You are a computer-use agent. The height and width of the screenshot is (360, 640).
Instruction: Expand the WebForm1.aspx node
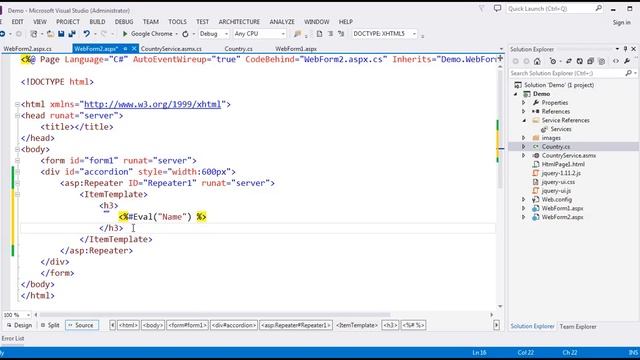pyautogui.click(x=524, y=208)
